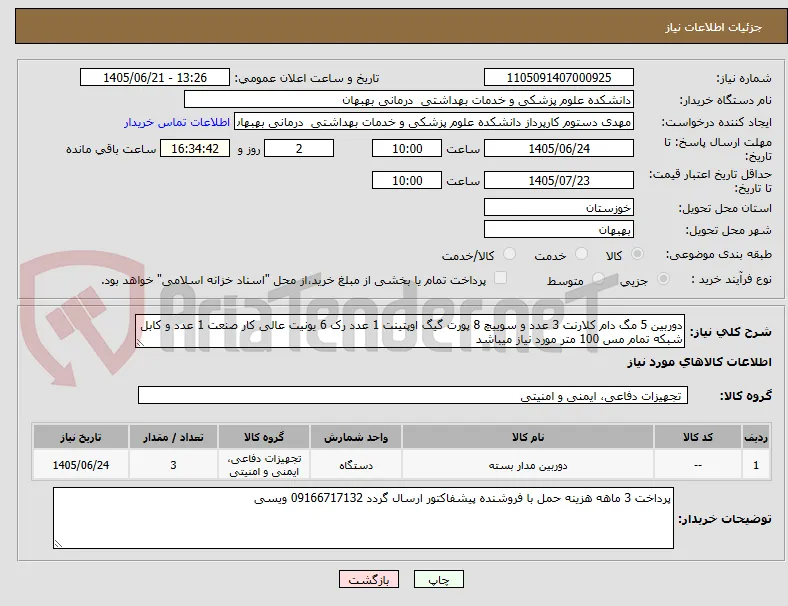Screen dimensions: 788x606
Task: Click the response deadline date 1405/06/24 field
Action: click(559, 149)
